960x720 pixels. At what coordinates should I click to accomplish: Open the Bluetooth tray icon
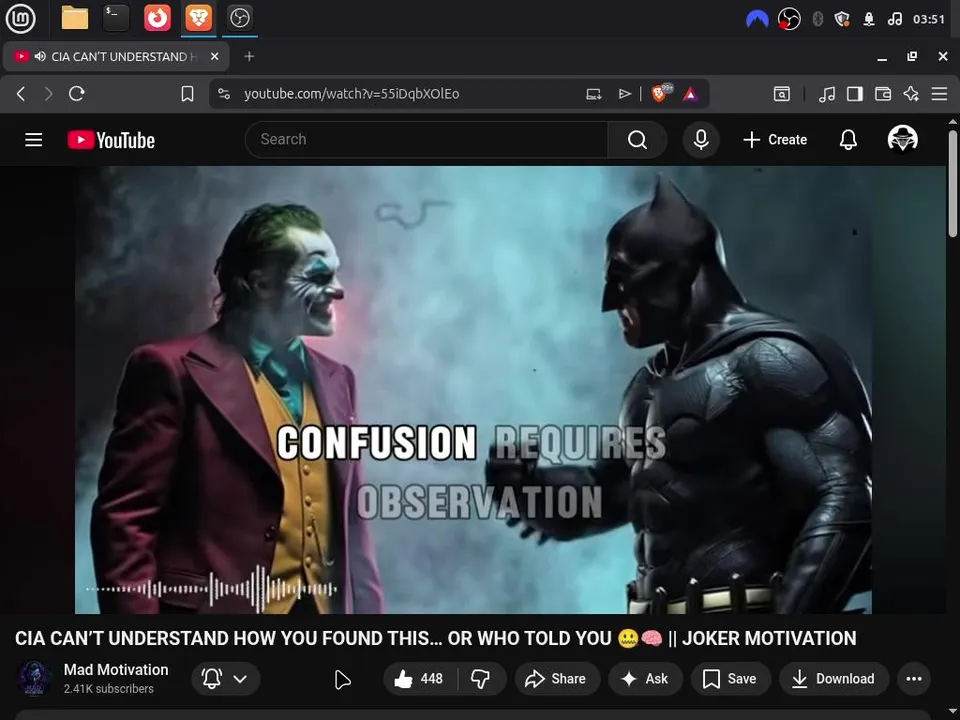point(817,19)
